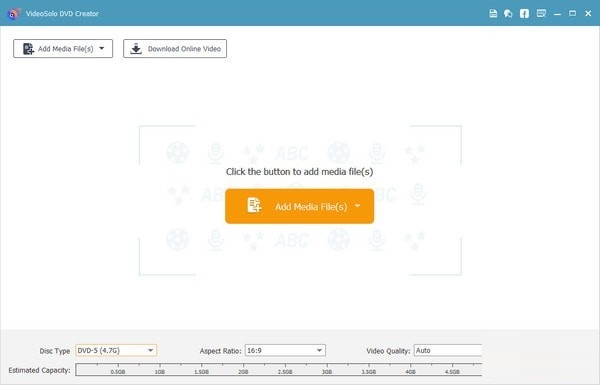The width and height of the screenshot is (600, 385).
Task: Click the Video Quality label
Action: pos(388,351)
